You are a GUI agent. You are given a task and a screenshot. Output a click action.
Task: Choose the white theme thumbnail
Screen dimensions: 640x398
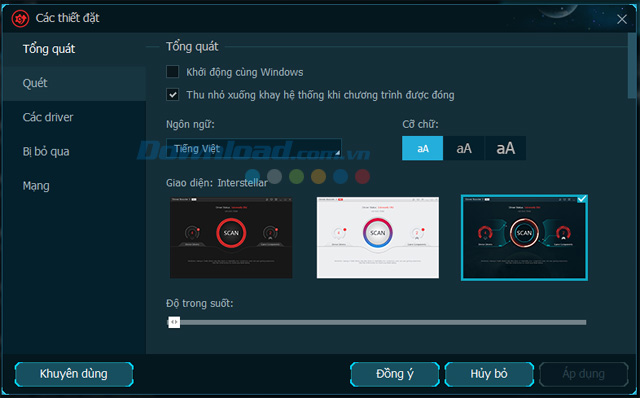[x=378, y=238]
